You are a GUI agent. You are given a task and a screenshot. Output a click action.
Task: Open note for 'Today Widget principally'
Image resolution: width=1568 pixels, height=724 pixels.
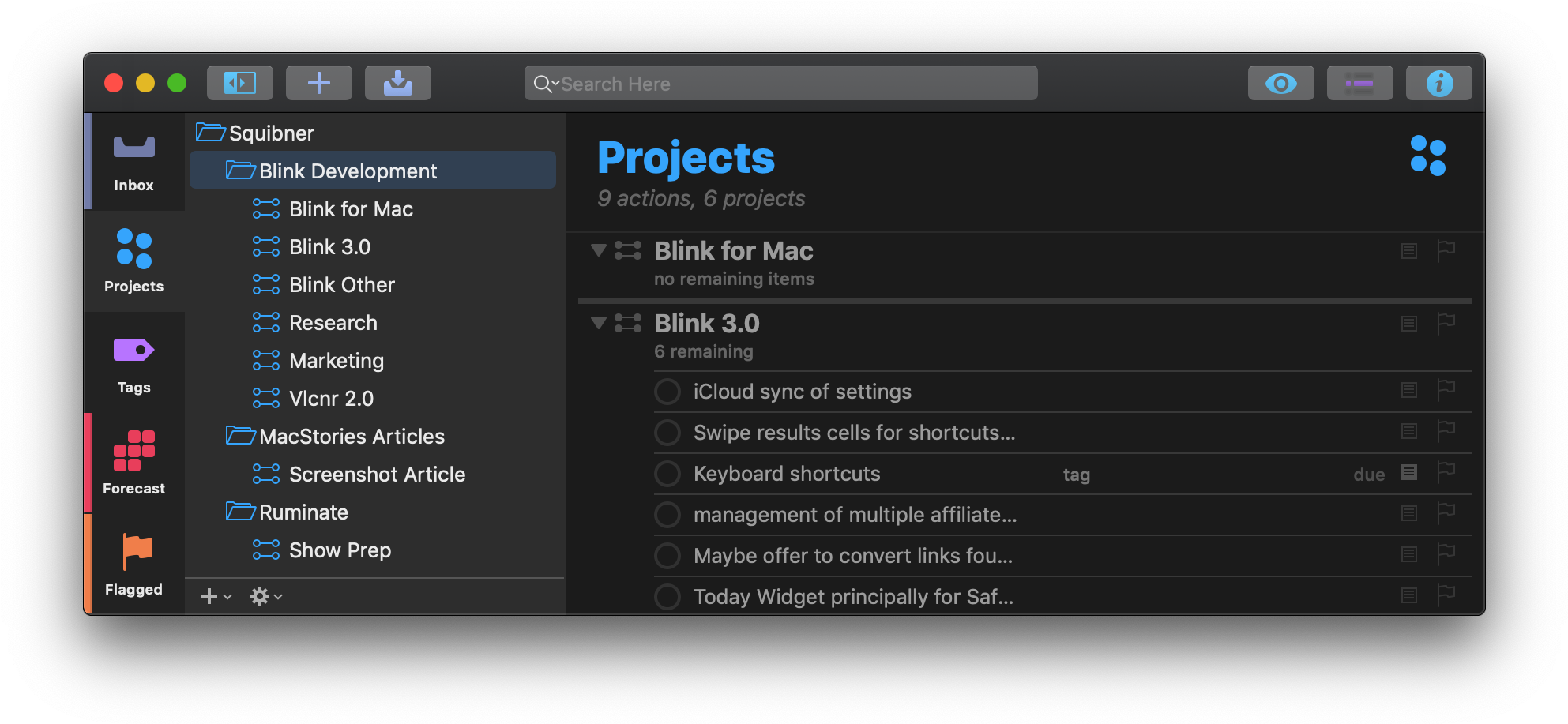pos(1409,595)
